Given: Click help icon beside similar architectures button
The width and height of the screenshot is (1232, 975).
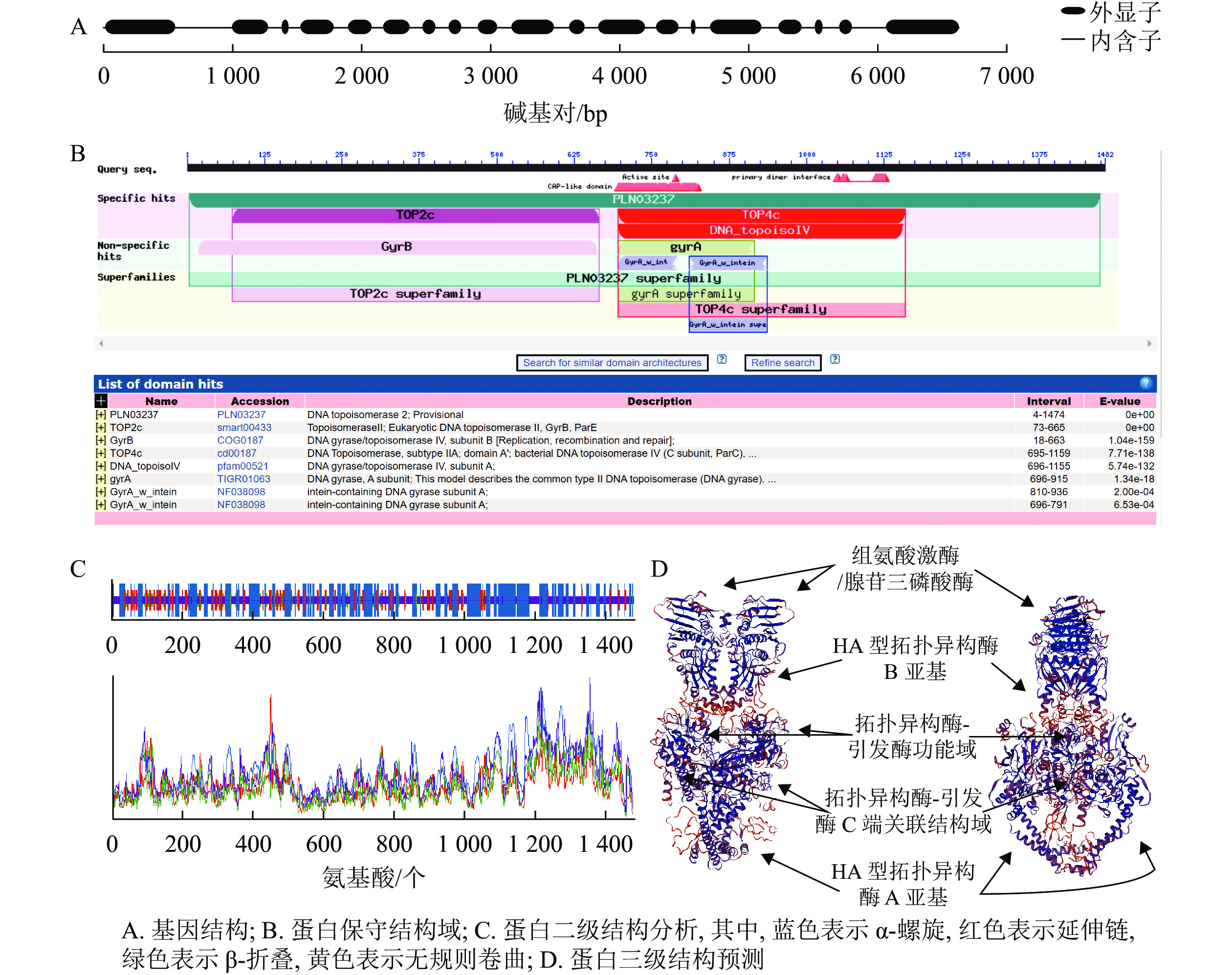Looking at the screenshot, I should pyautogui.click(x=722, y=359).
